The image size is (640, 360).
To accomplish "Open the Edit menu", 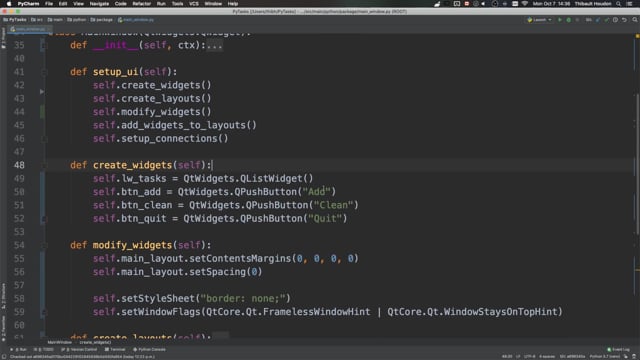I will [62, 4].
